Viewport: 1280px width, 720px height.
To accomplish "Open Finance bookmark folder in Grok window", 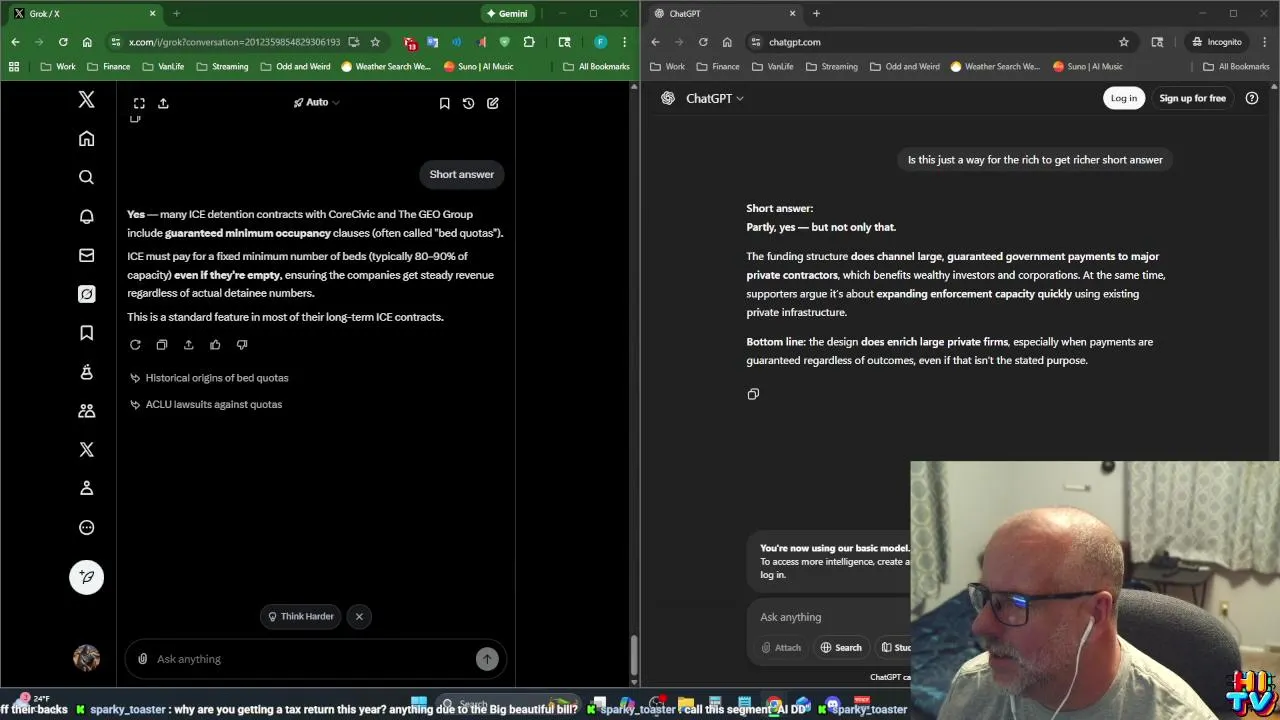I will (x=108, y=67).
